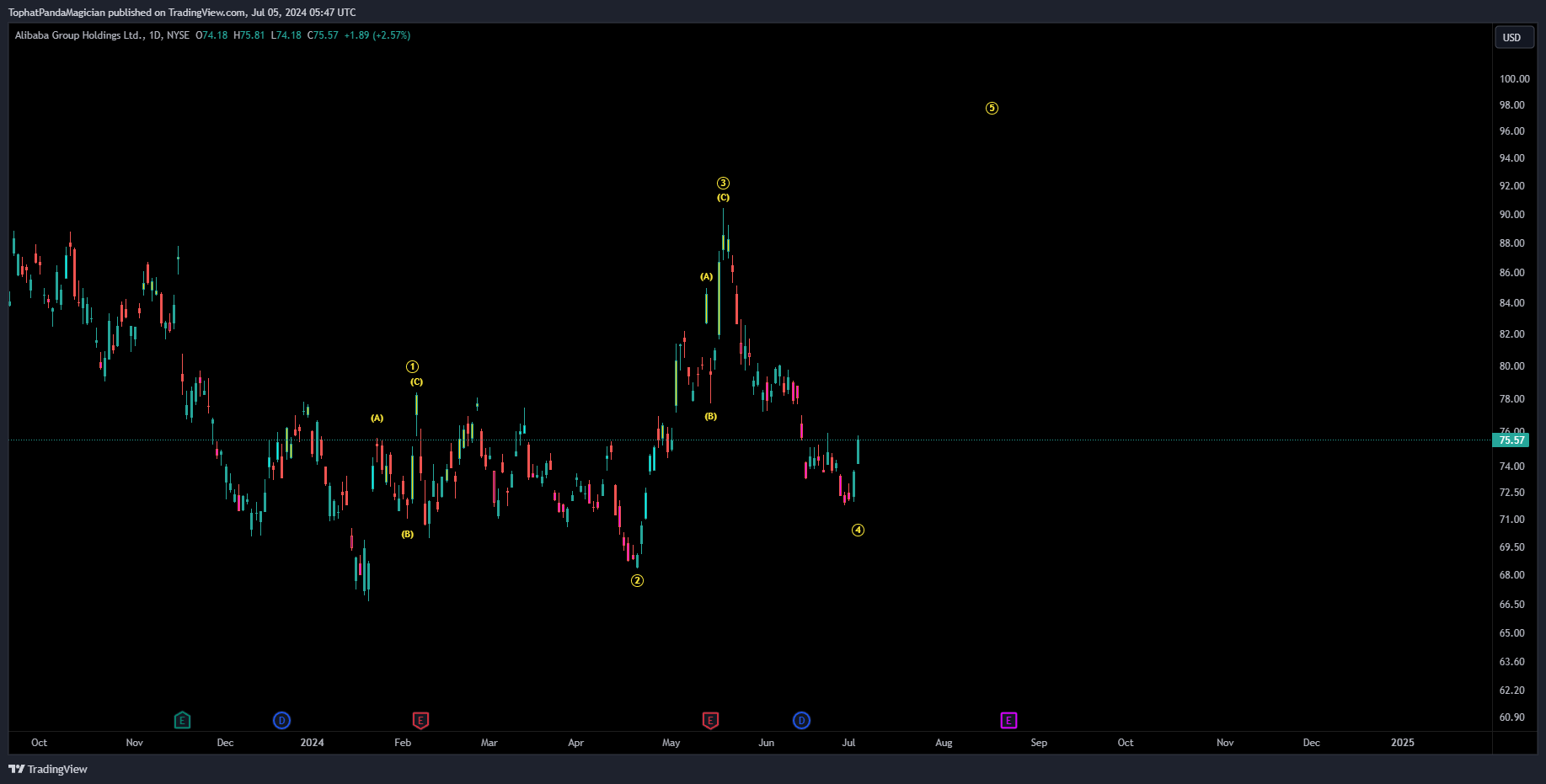Click the Apr label on time axis
The height and width of the screenshot is (784, 1546).
(x=575, y=742)
